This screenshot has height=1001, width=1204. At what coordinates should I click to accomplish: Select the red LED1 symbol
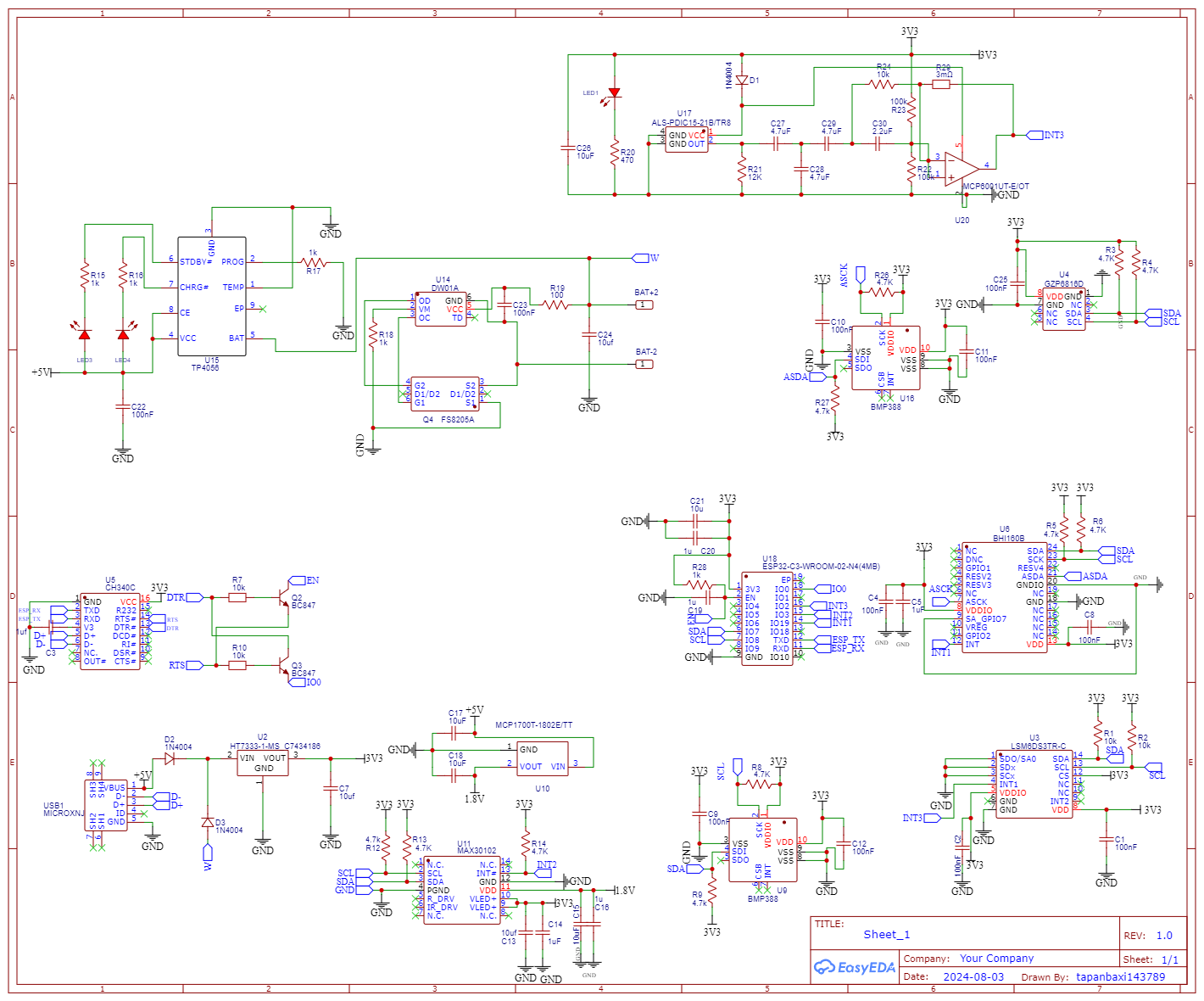coord(614,93)
